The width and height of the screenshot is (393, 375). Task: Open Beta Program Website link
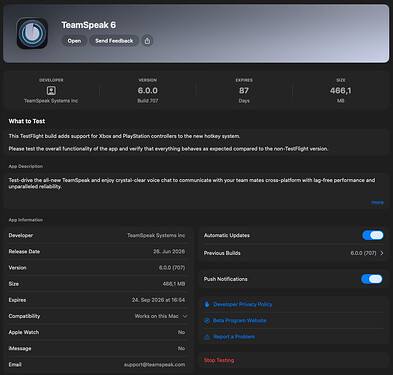point(239,320)
